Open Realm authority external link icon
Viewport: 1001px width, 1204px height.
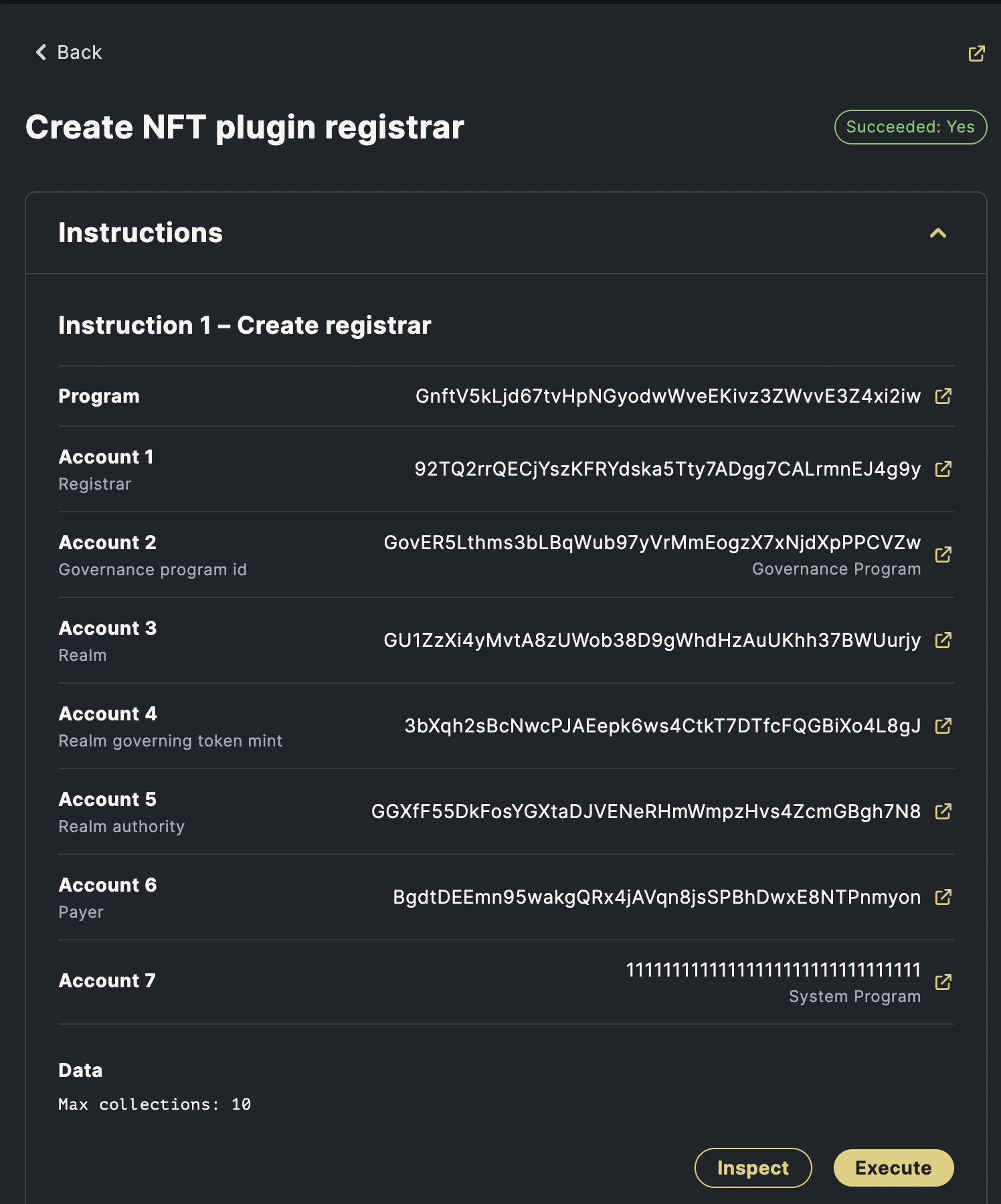coord(943,811)
